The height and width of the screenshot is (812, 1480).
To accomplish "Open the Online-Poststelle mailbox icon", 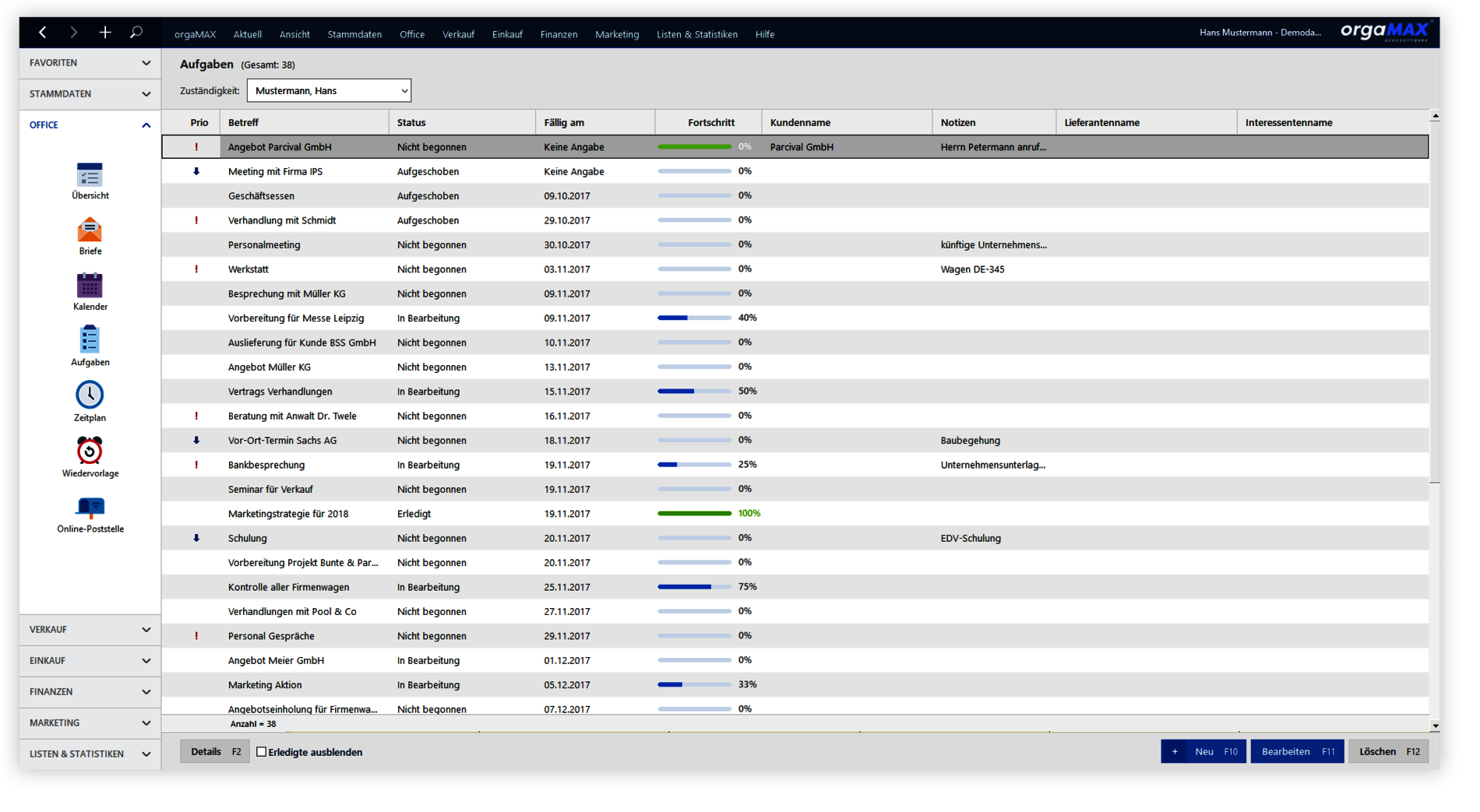I will (x=90, y=508).
